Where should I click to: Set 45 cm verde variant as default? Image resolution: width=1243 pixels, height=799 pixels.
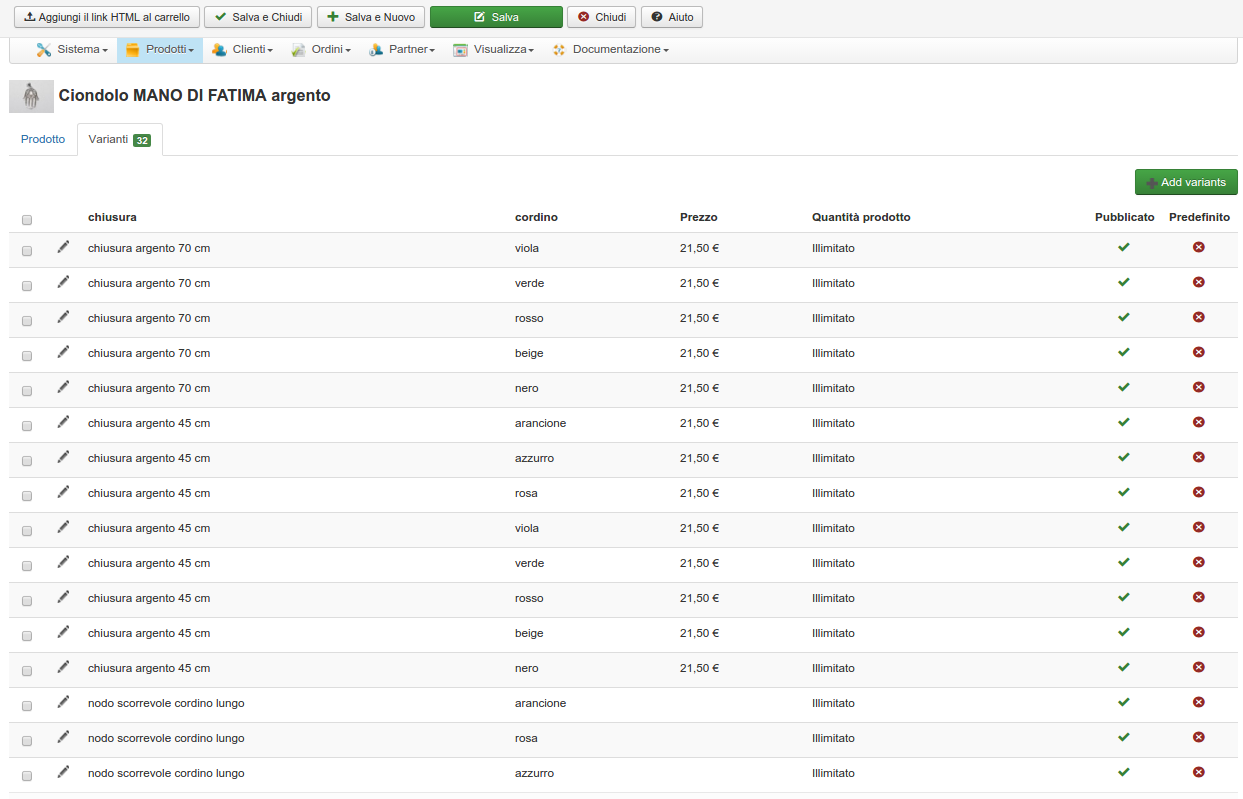pos(1199,562)
